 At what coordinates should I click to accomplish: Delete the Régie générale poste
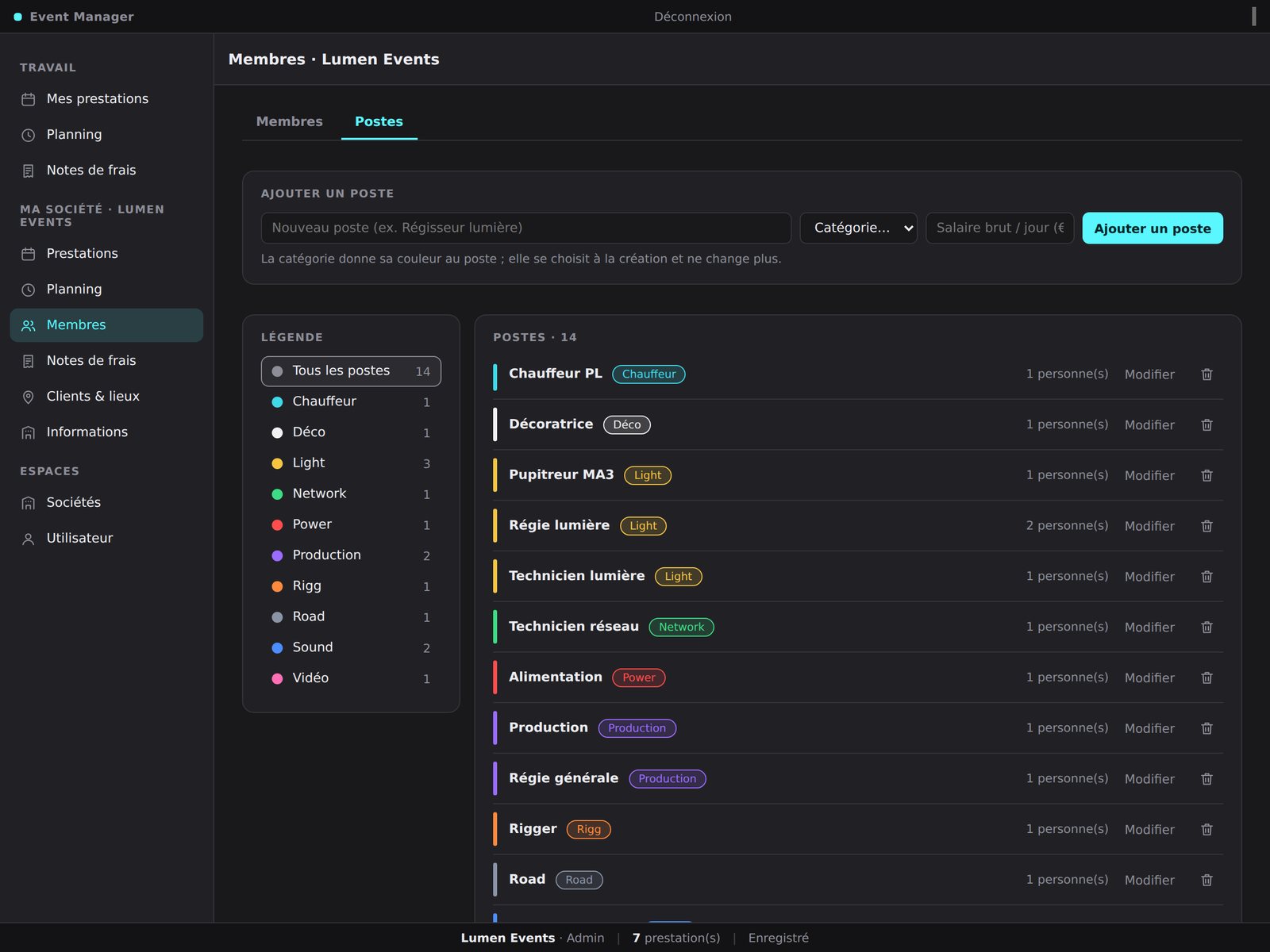[1206, 779]
